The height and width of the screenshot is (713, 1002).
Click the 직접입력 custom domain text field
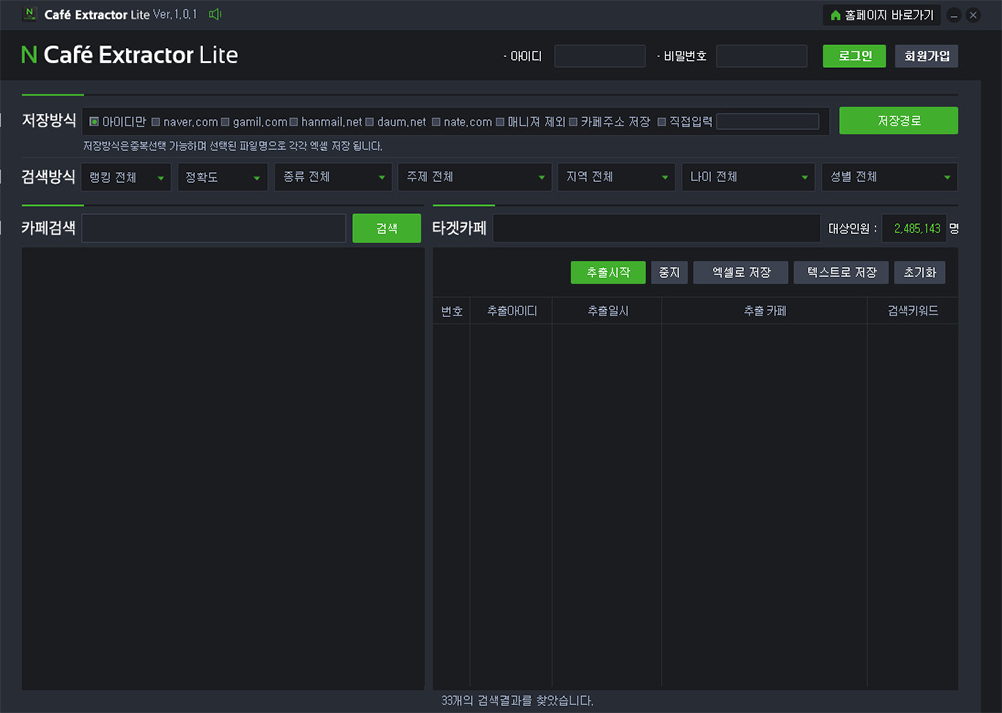(x=767, y=121)
